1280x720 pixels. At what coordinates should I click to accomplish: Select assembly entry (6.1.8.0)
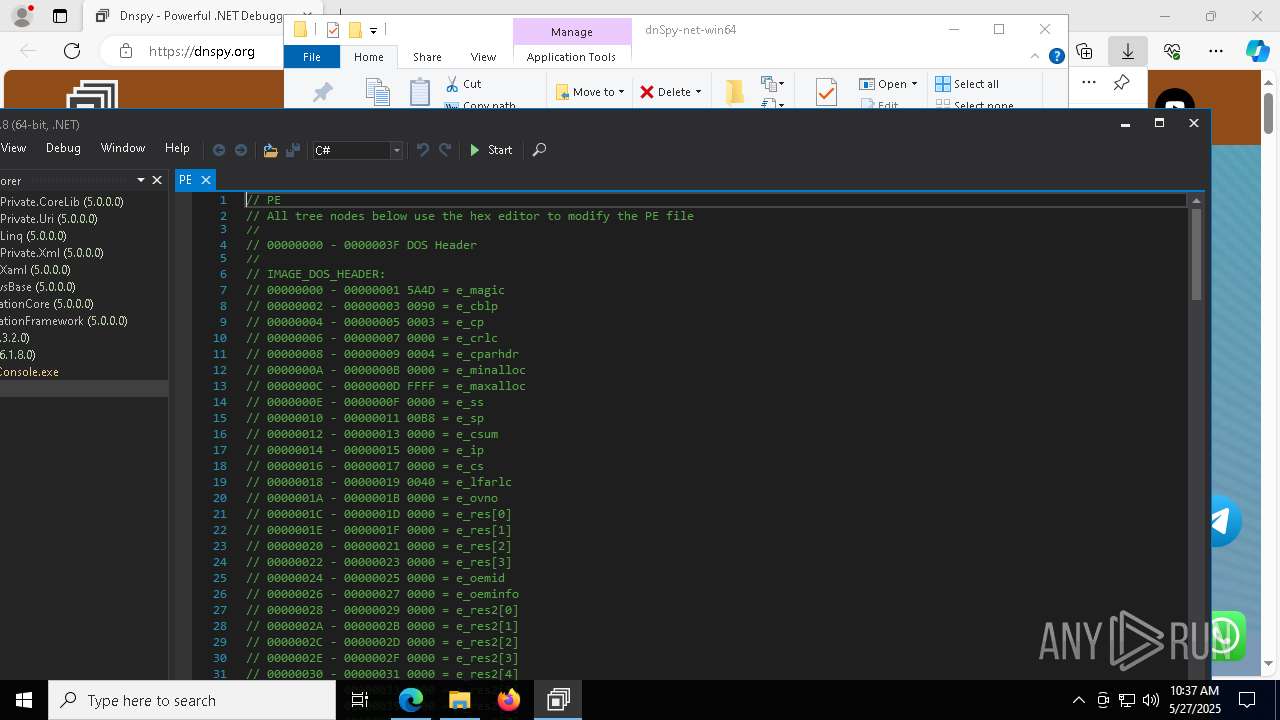point(18,355)
